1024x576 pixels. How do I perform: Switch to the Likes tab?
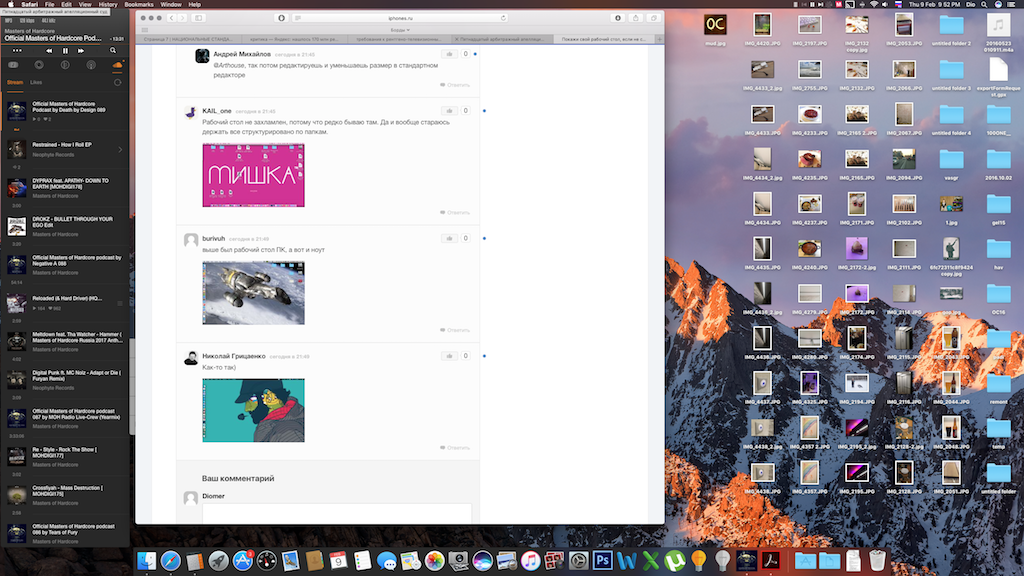pyautogui.click(x=36, y=82)
